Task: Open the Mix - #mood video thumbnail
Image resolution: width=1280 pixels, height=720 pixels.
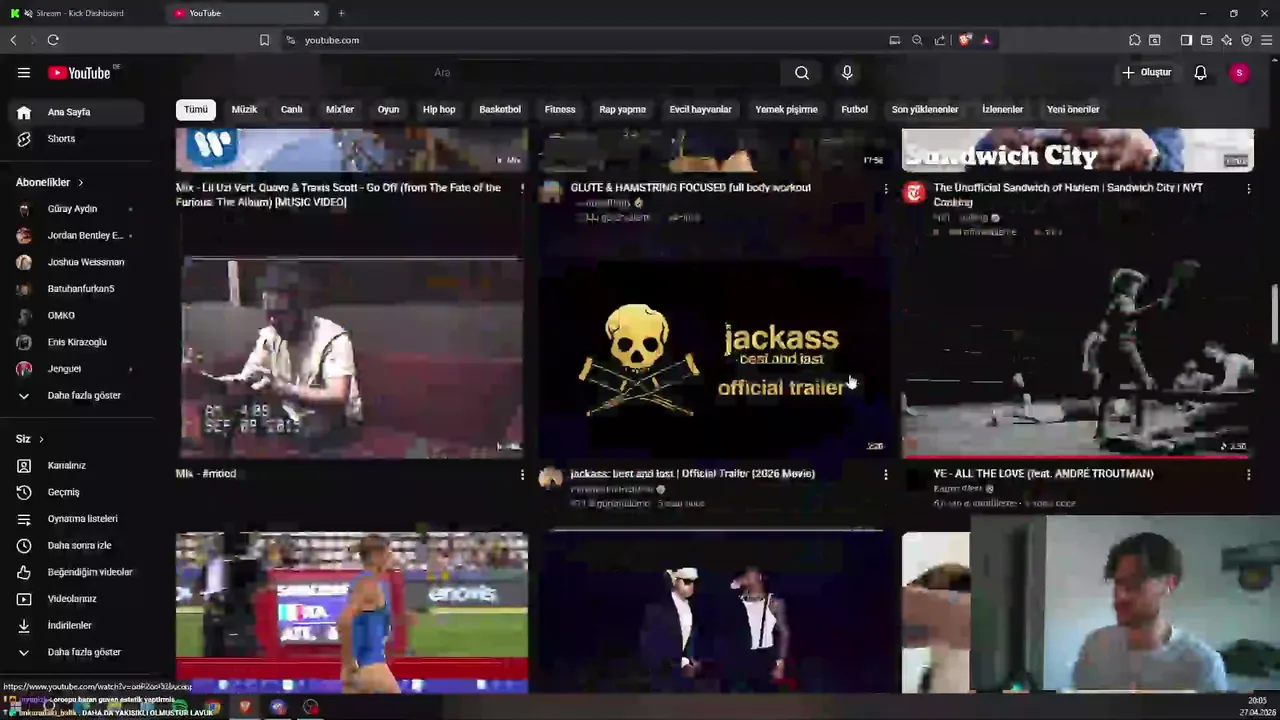Action: (352, 357)
